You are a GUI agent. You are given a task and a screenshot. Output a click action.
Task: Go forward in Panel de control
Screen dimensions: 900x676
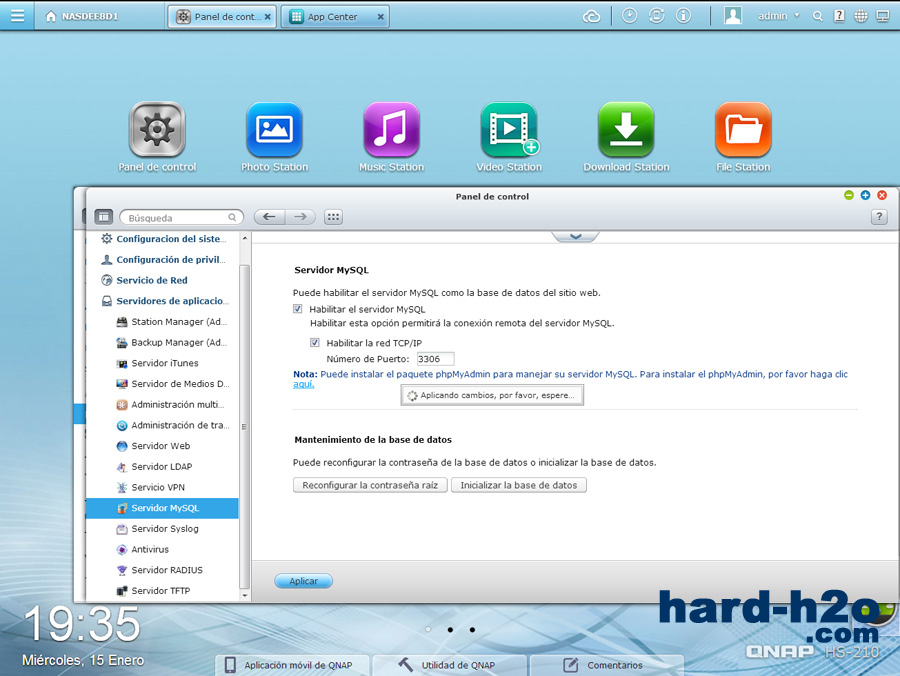[x=300, y=217]
